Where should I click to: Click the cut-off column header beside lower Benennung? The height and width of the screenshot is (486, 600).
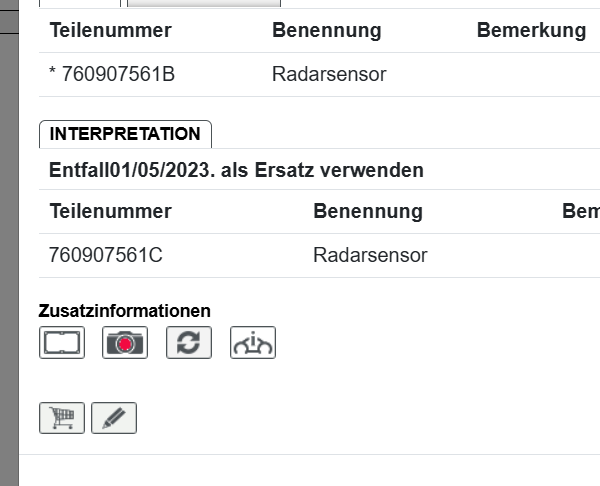click(581, 211)
